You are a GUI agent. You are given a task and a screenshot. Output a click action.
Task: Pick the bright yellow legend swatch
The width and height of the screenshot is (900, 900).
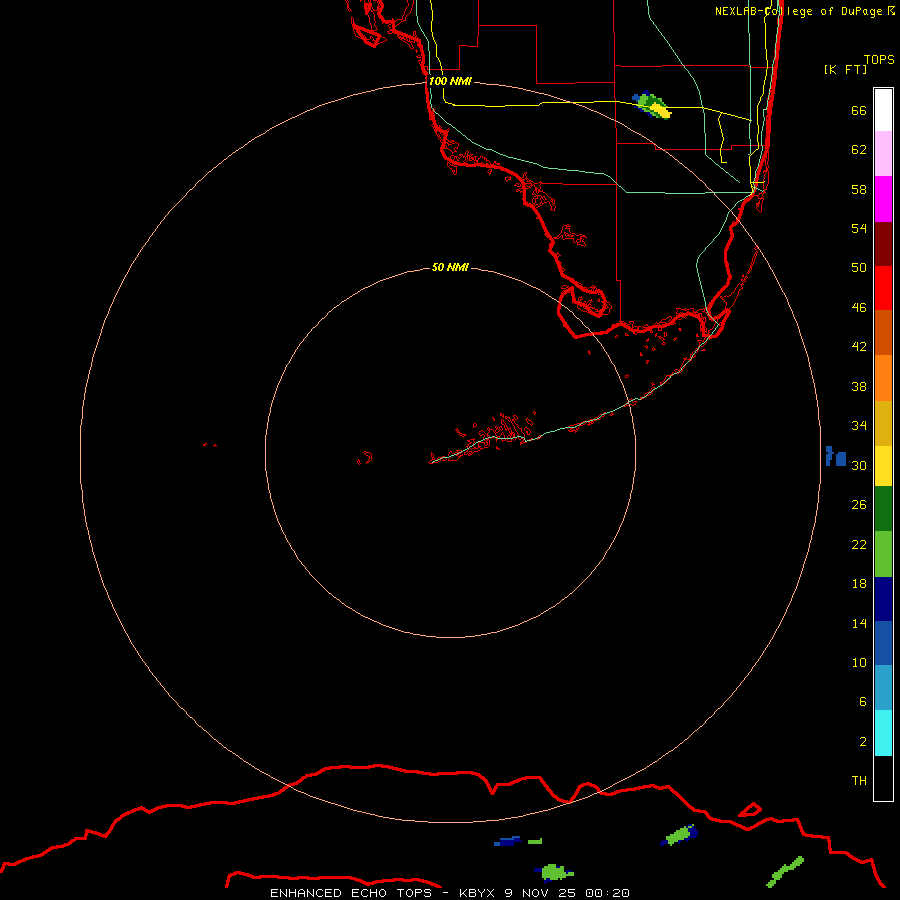tap(883, 466)
